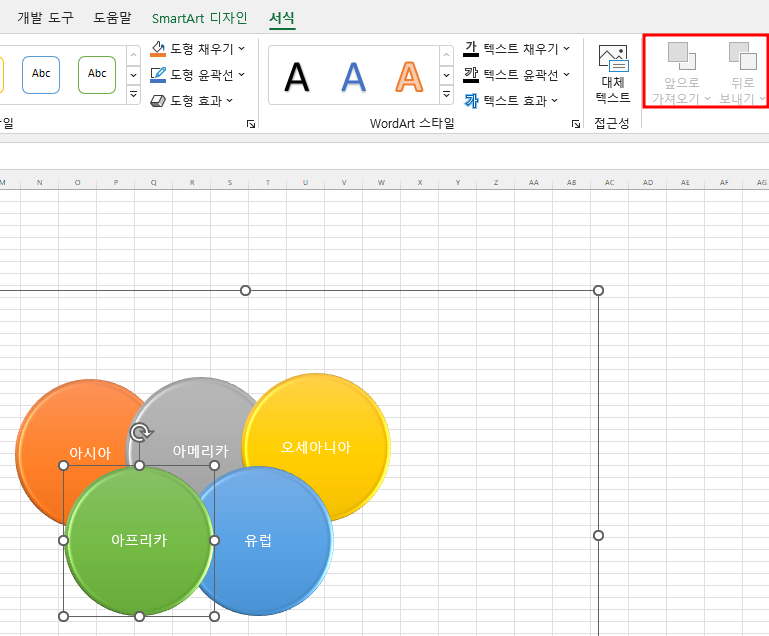The height and width of the screenshot is (636, 769).
Task: Select column header T
Action: (x=268, y=182)
